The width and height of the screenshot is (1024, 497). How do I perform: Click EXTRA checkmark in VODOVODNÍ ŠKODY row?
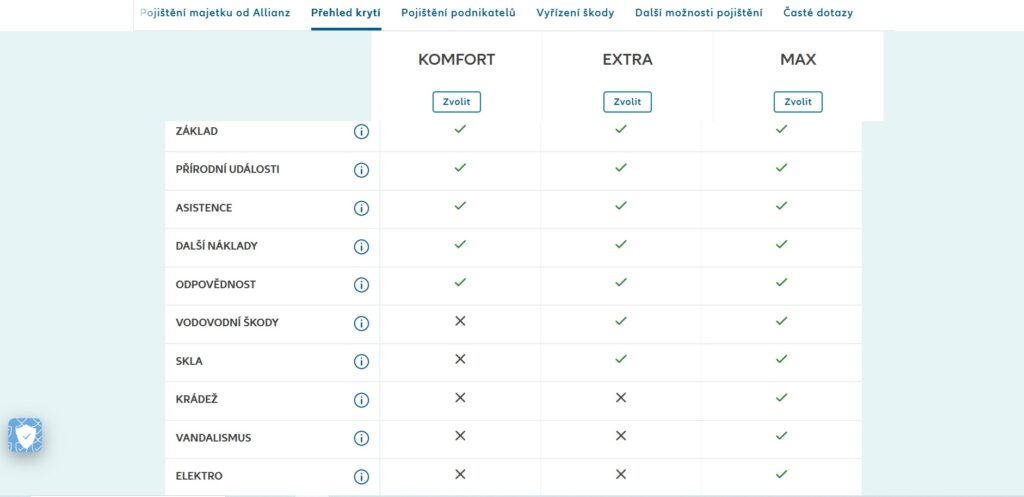621,321
